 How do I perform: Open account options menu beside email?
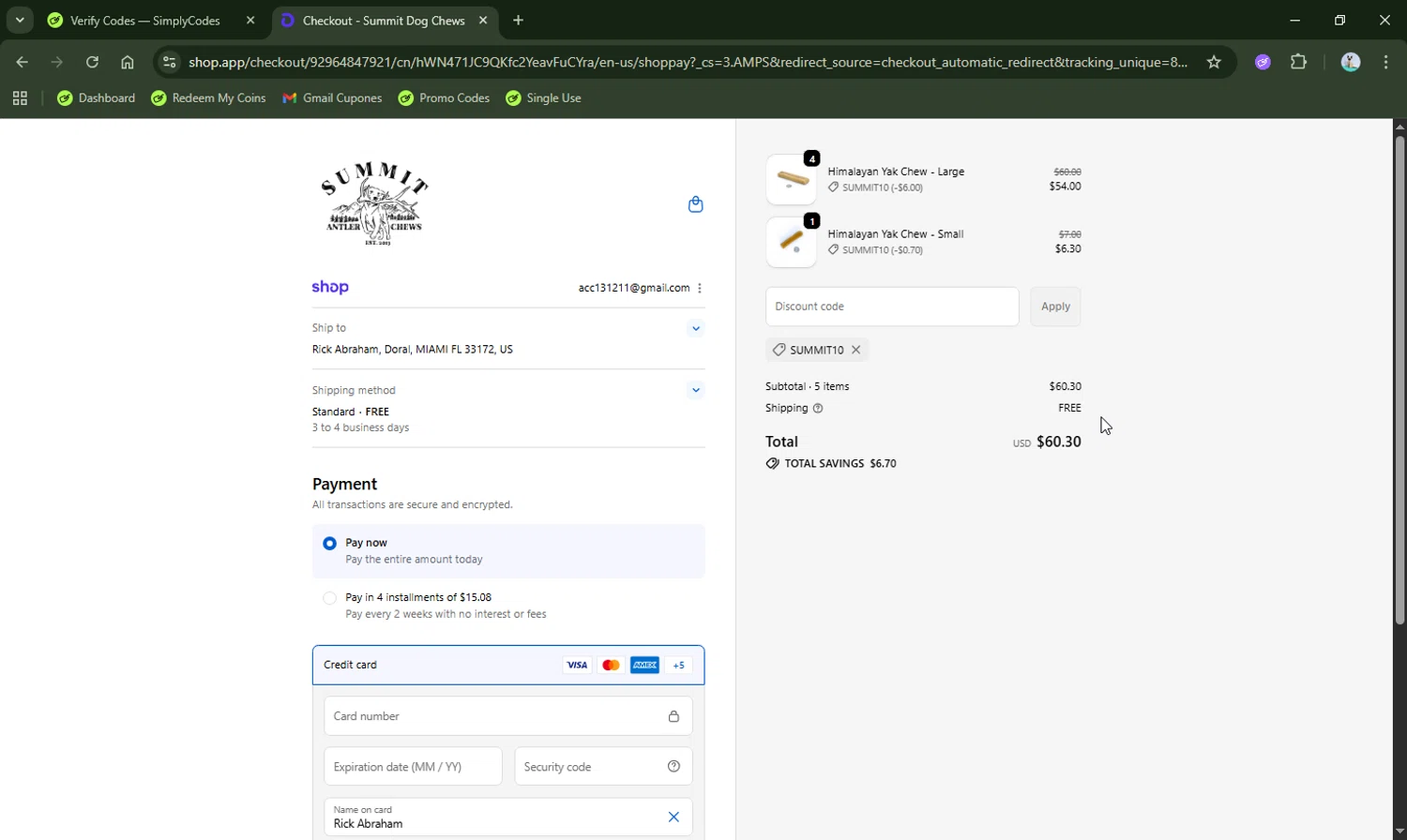click(700, 288)
